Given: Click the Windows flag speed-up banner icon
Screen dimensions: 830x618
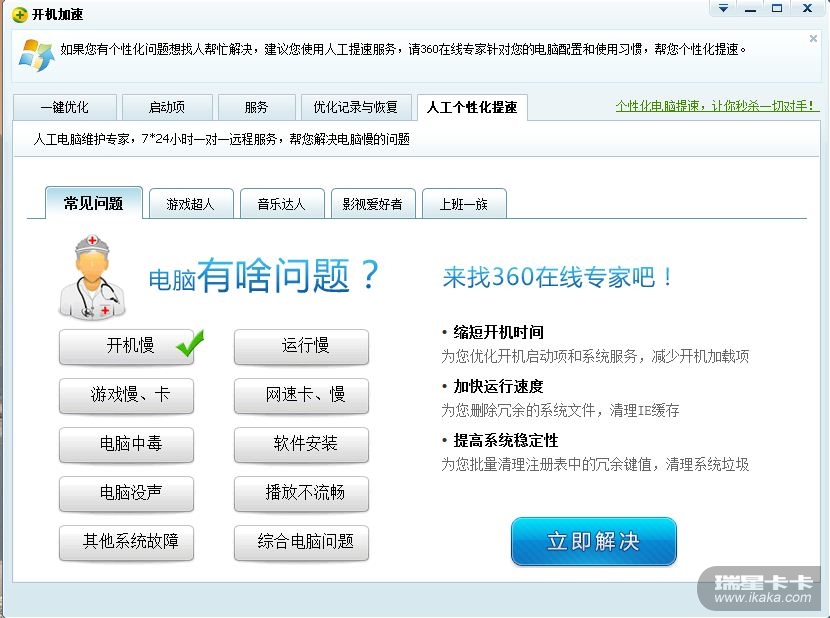Looking at the screenshot, I should [x=37, y=55].
